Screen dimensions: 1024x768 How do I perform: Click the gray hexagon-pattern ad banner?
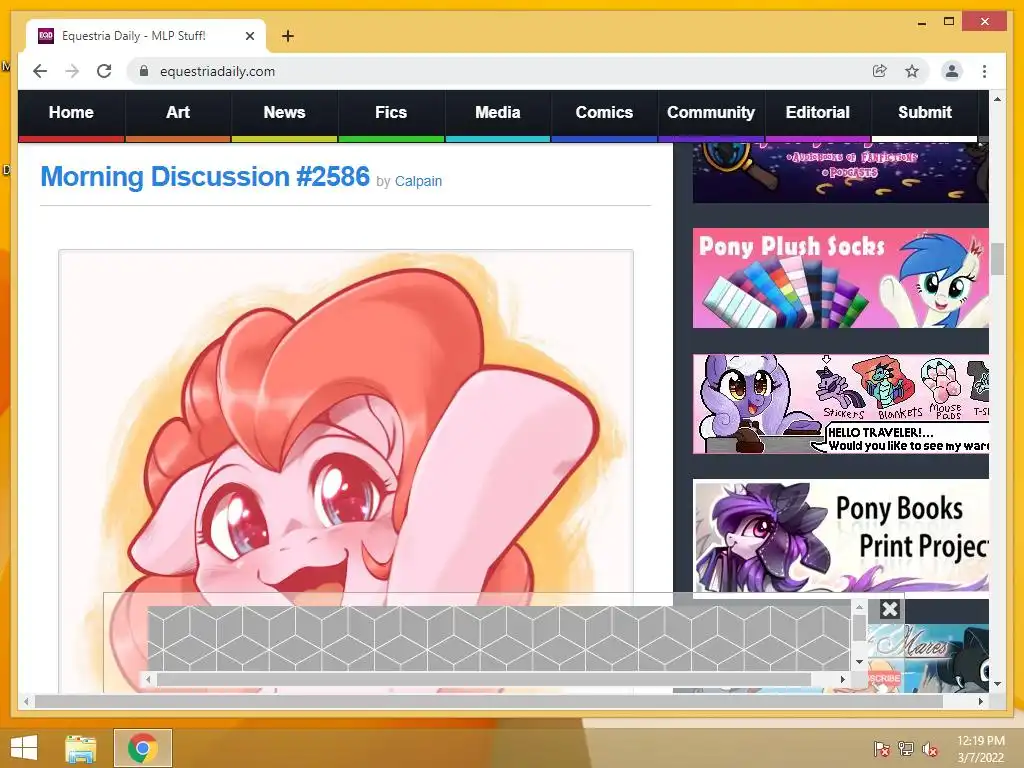(500, 638)
